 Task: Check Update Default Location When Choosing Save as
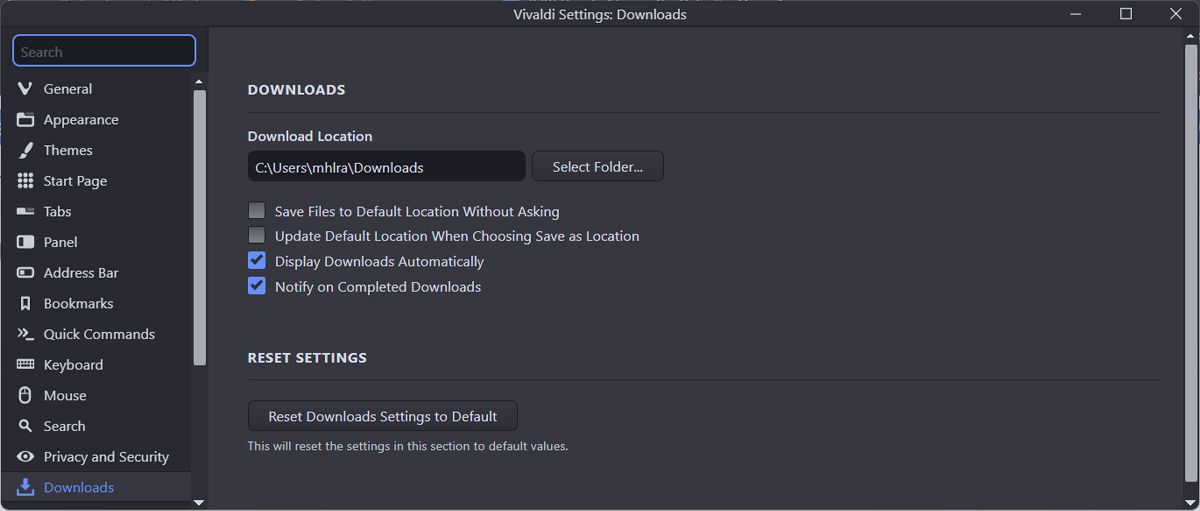pos(257,236)
